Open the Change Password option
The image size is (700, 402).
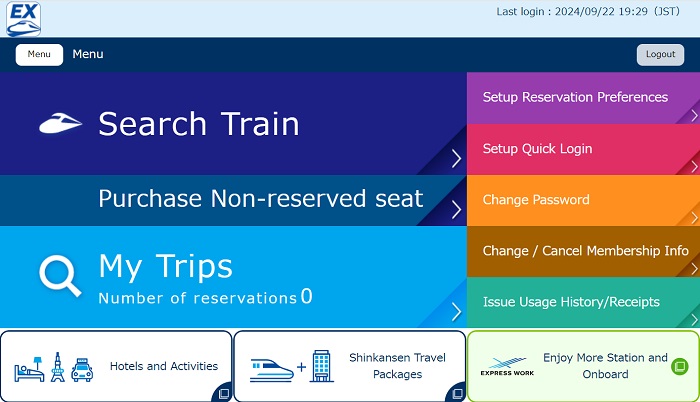point(536,200)
